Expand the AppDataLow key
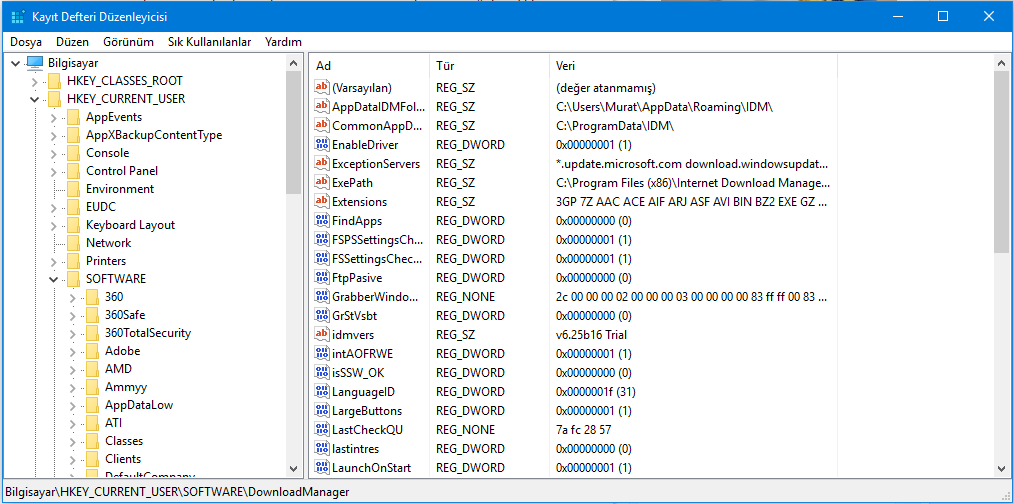The image size is (1014, 504). click(x=72, y=405)
